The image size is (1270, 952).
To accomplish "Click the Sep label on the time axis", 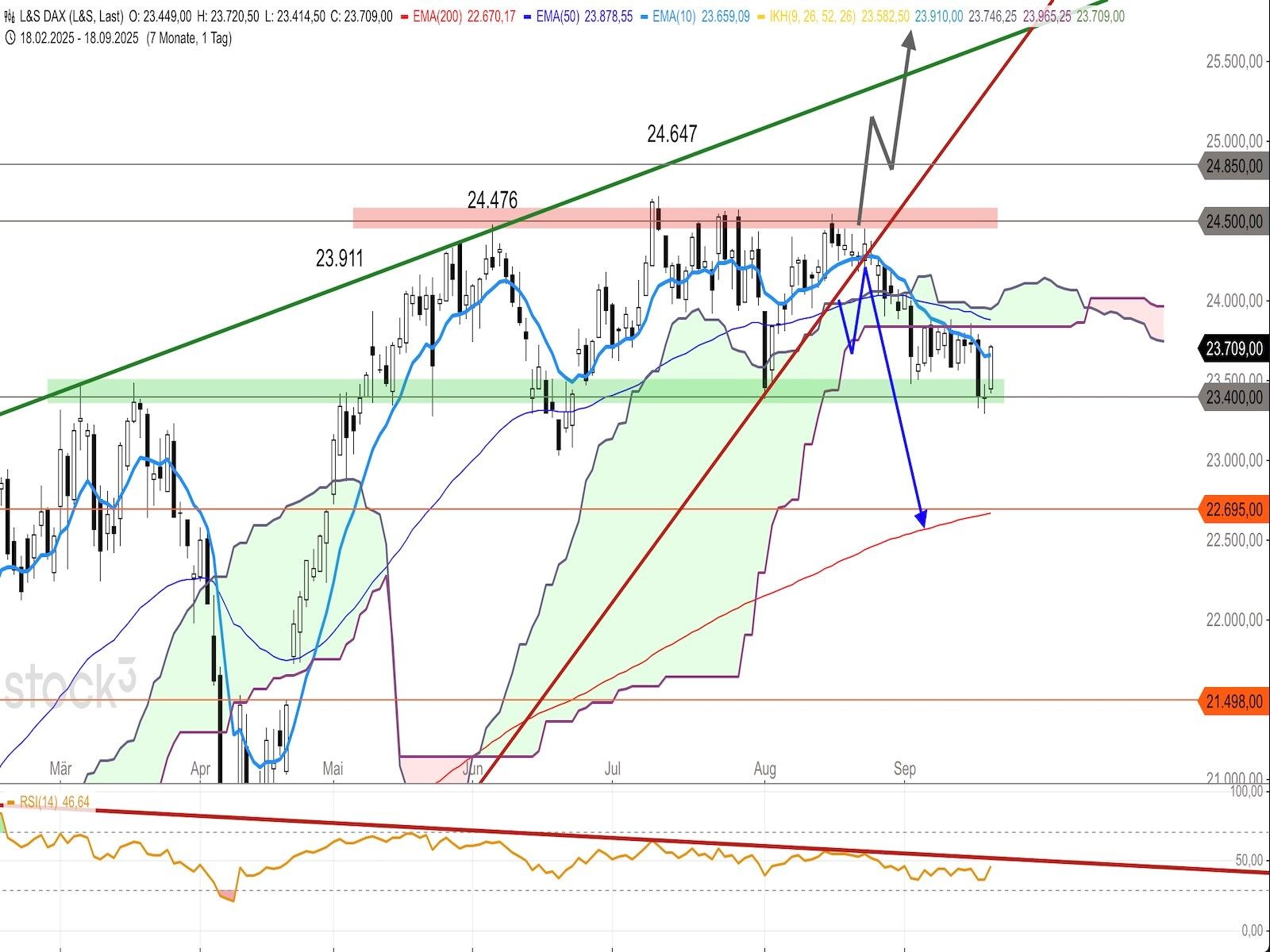I will click(x=904, y=769).
